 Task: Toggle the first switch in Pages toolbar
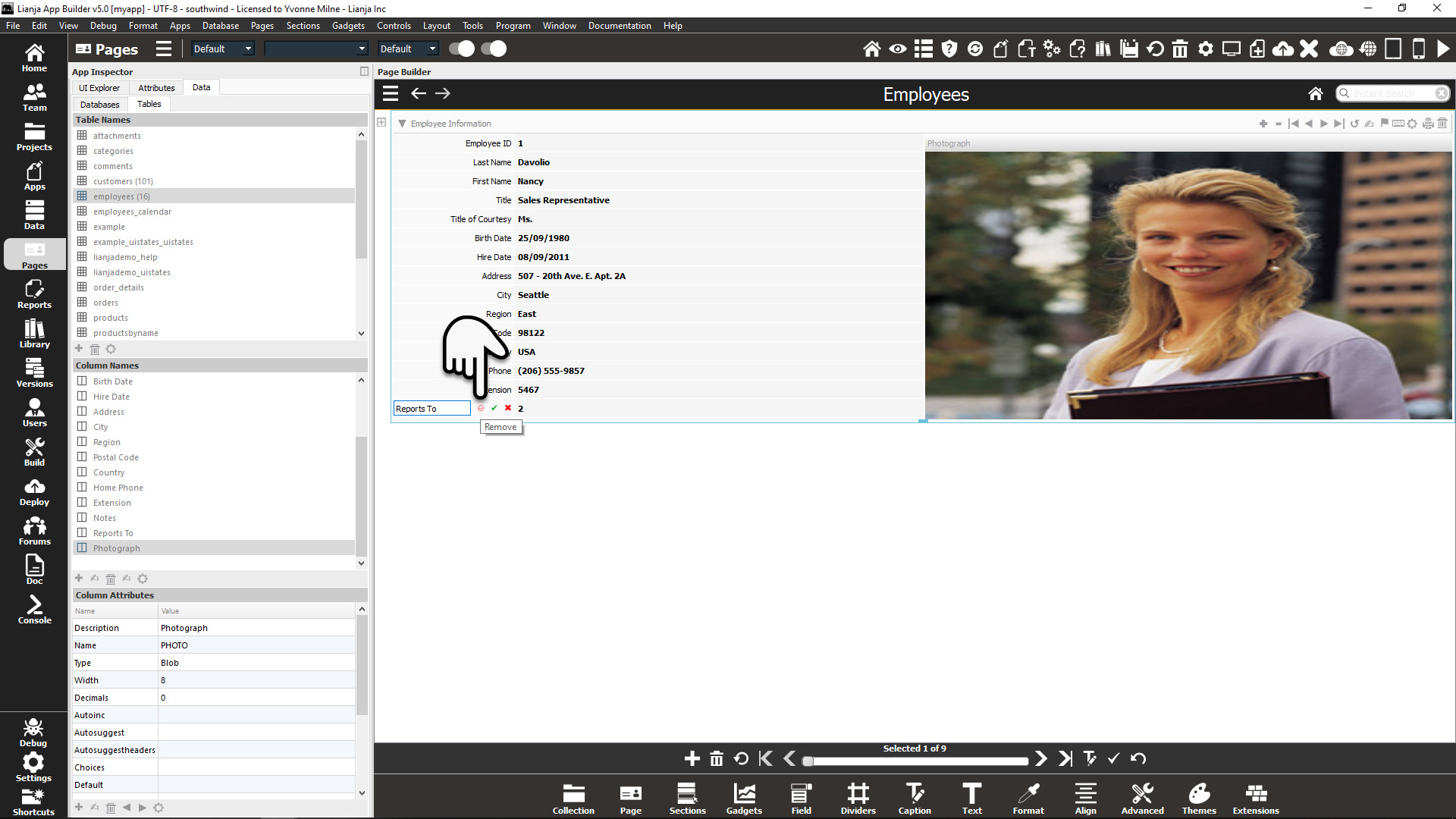pos(461,49)
